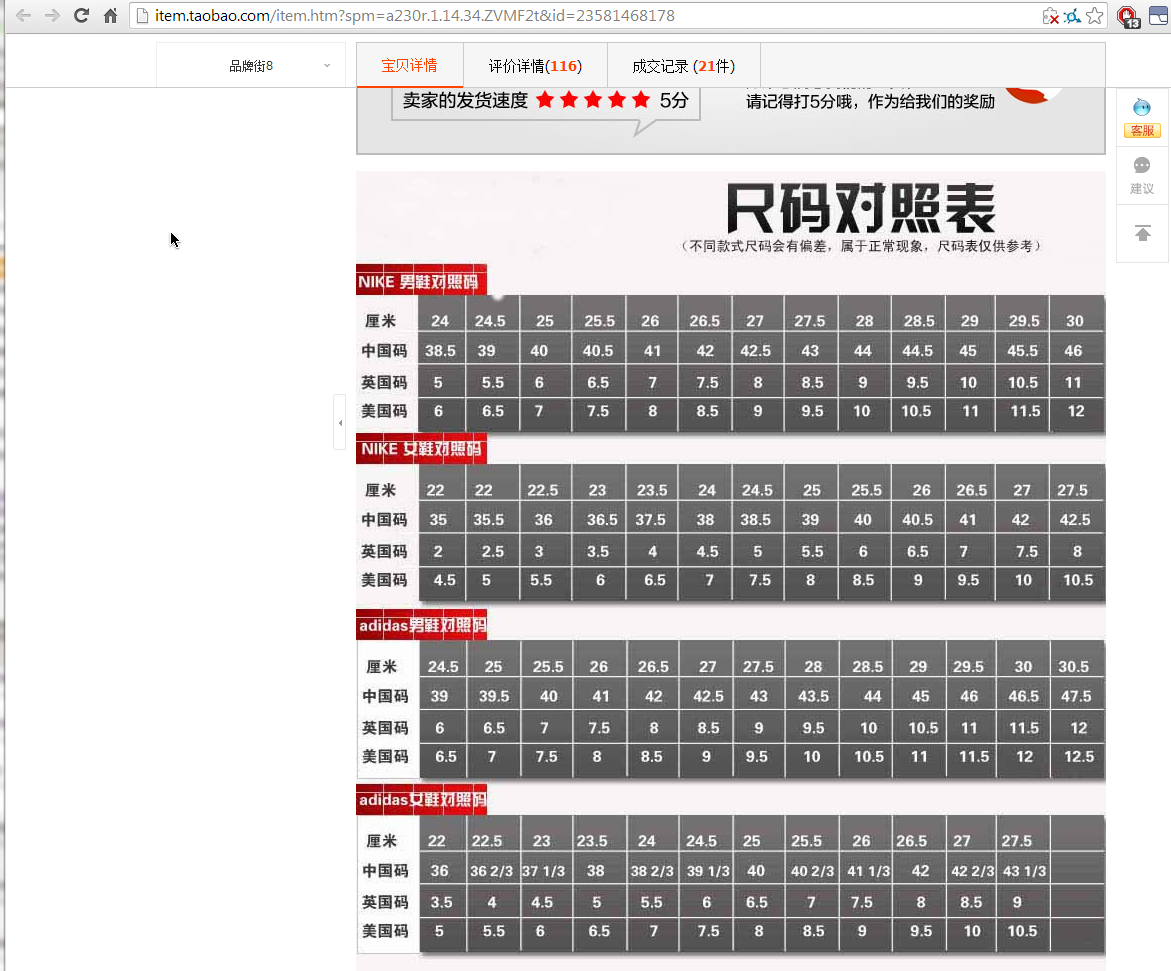Image resolution: width=1171 pixels, height=971 pixels.
Task: Click the page document icon in address bar
Action: [x=143, y=16]
